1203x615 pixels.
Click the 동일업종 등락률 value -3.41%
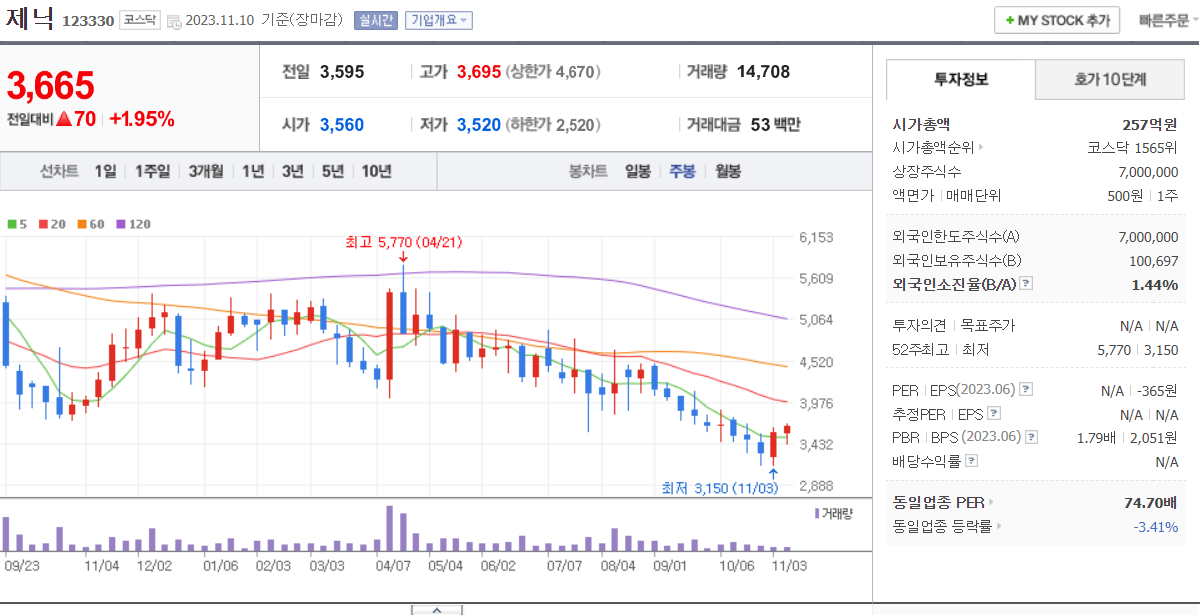(x=1156, y=526)
